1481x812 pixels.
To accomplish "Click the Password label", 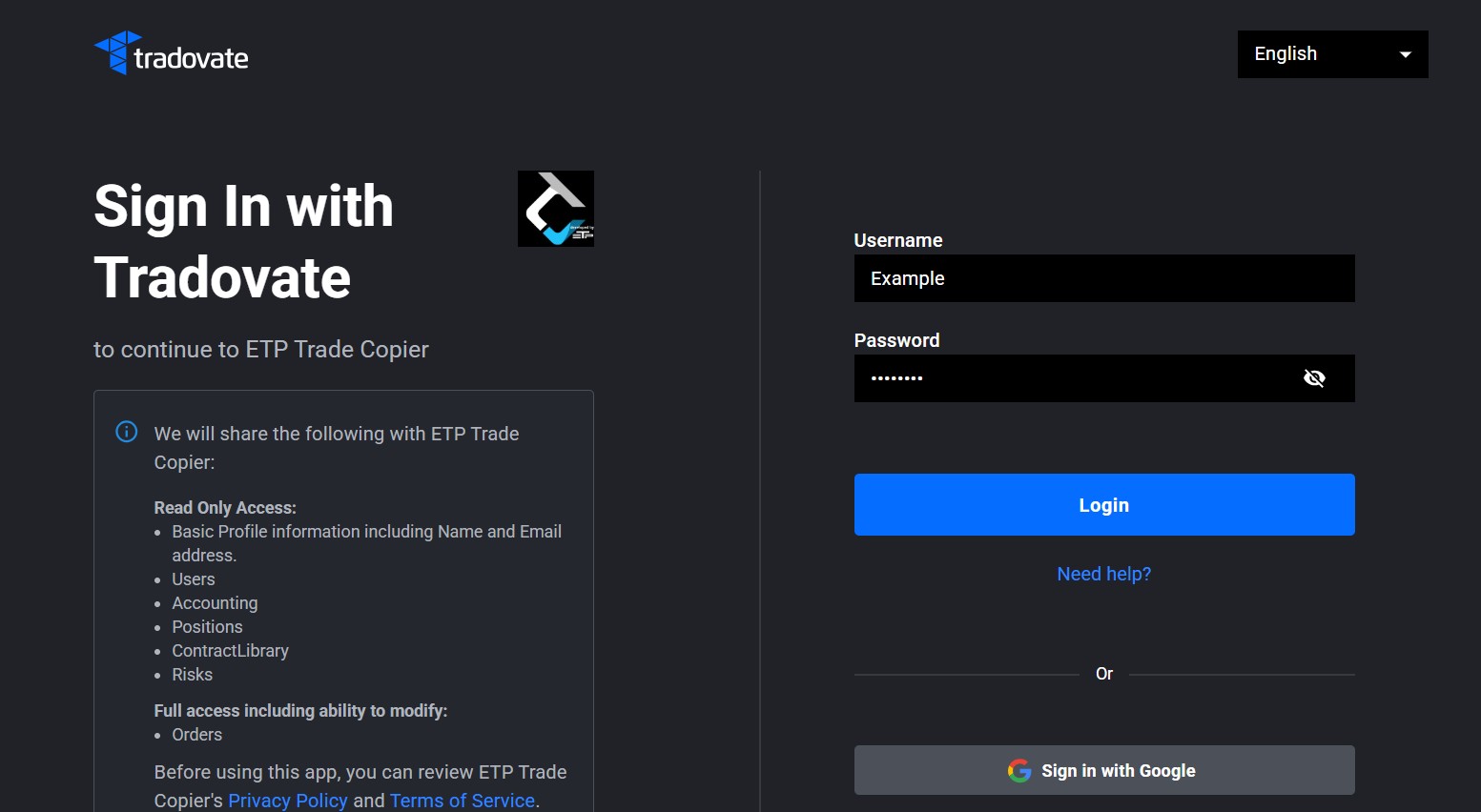I will pos(896,340).
